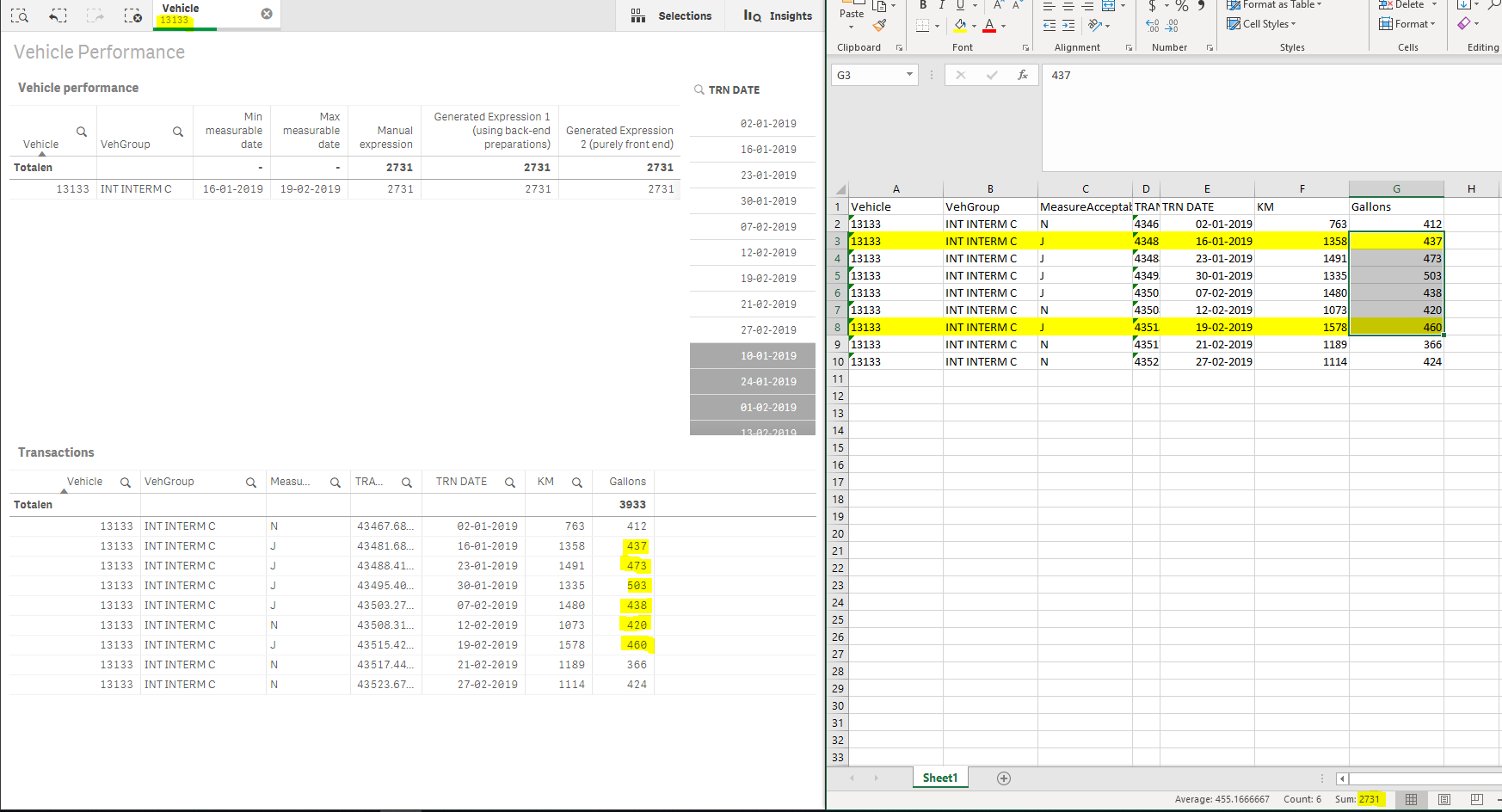Image resolution: width=1502 pixels, height=812 pixels.
Task: Switch to Page Break Preview
Action: pyautogui.click(x=1476, y=799)
